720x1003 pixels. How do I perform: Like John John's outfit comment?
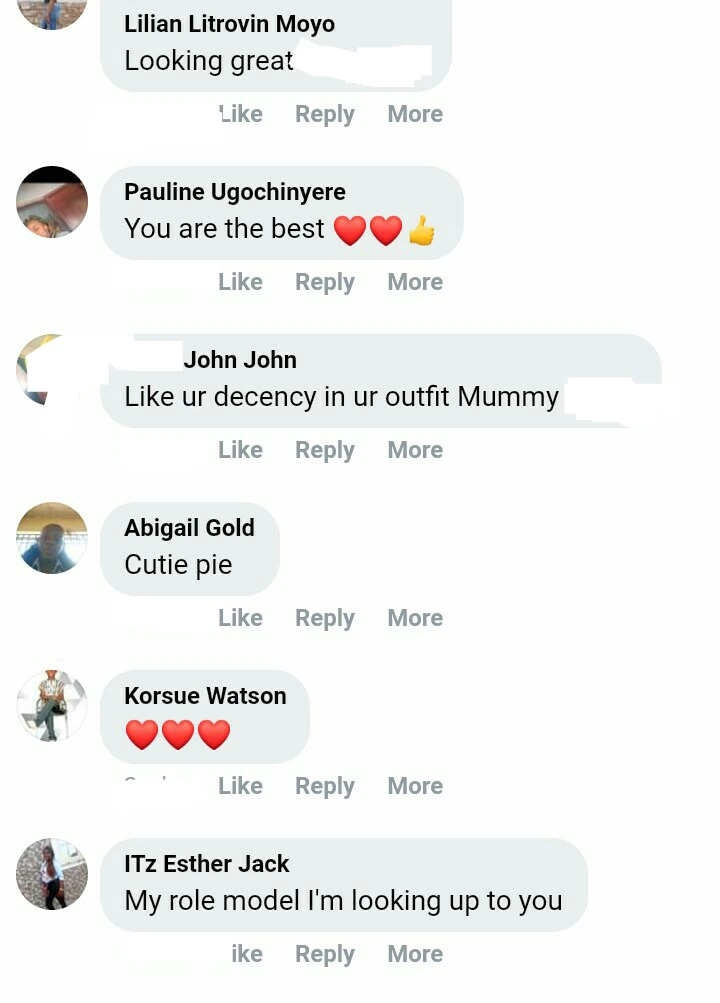click(x=240, y=450)
